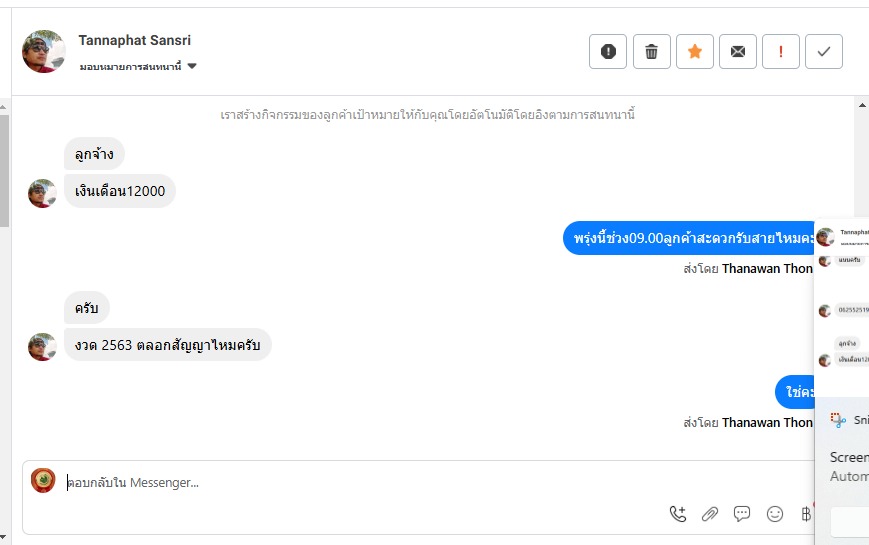Image resolution: width=869 pixels, height=545 pixels.
Task: Attach a file with the paperclip icon
Action: pos(710,514)
